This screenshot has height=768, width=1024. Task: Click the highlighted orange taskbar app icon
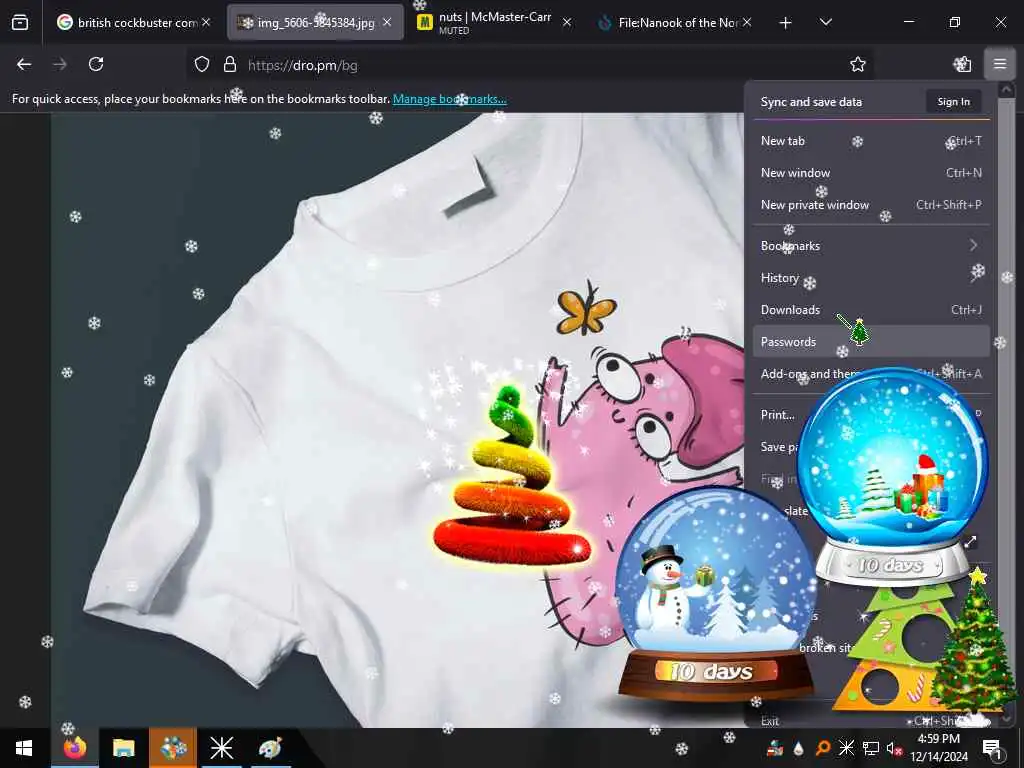[x=172, y=748]
